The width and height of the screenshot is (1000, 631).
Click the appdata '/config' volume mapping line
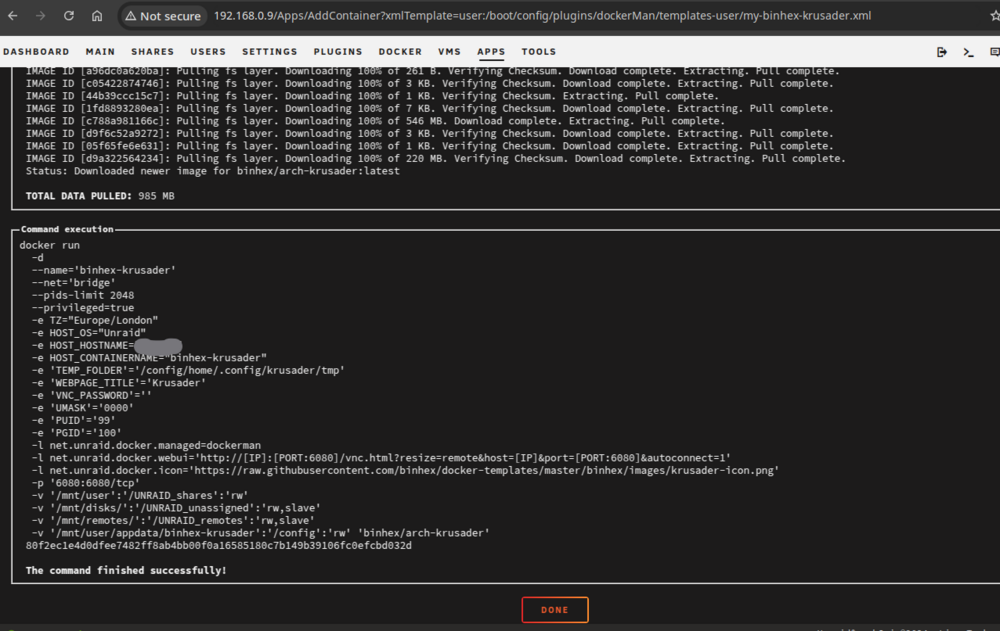260,533
